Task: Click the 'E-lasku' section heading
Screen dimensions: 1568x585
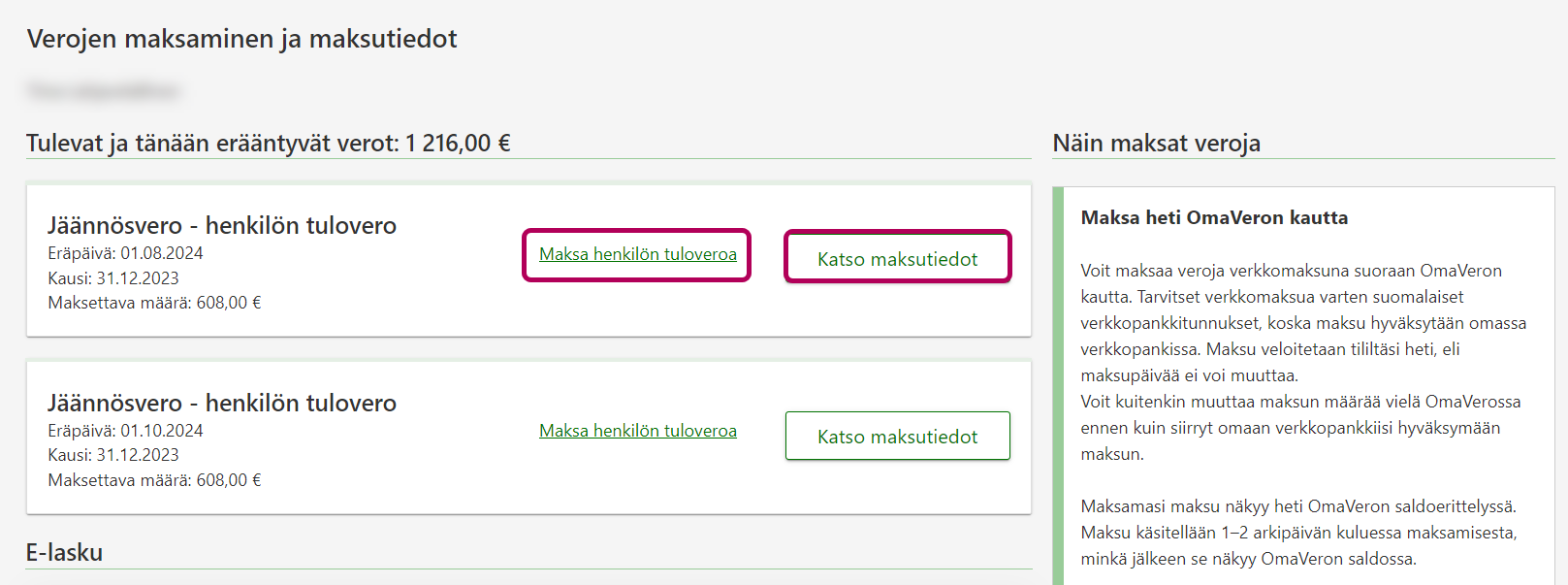Action: pos(64,553)
